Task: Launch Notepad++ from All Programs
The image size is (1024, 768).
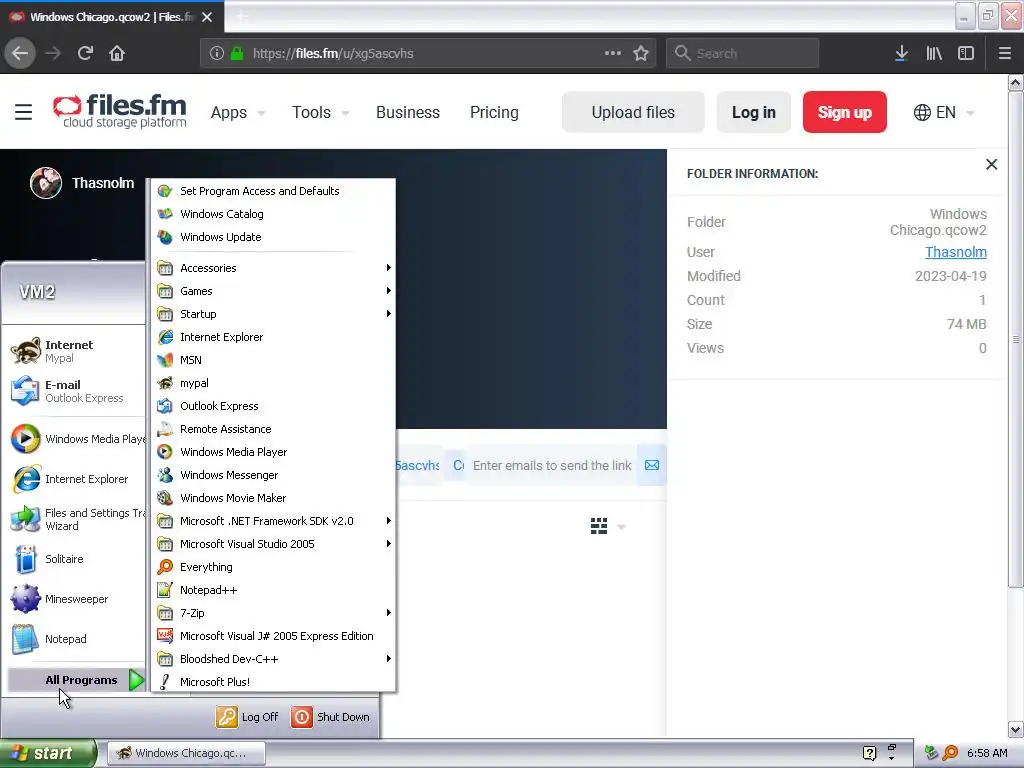Action: (274, 590)
